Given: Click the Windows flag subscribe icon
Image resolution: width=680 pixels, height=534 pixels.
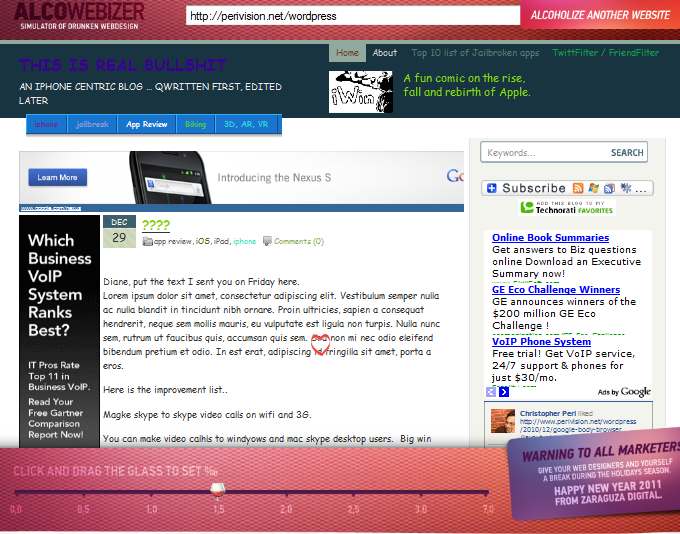Looking at the screenshot, I should coord(594,188).
